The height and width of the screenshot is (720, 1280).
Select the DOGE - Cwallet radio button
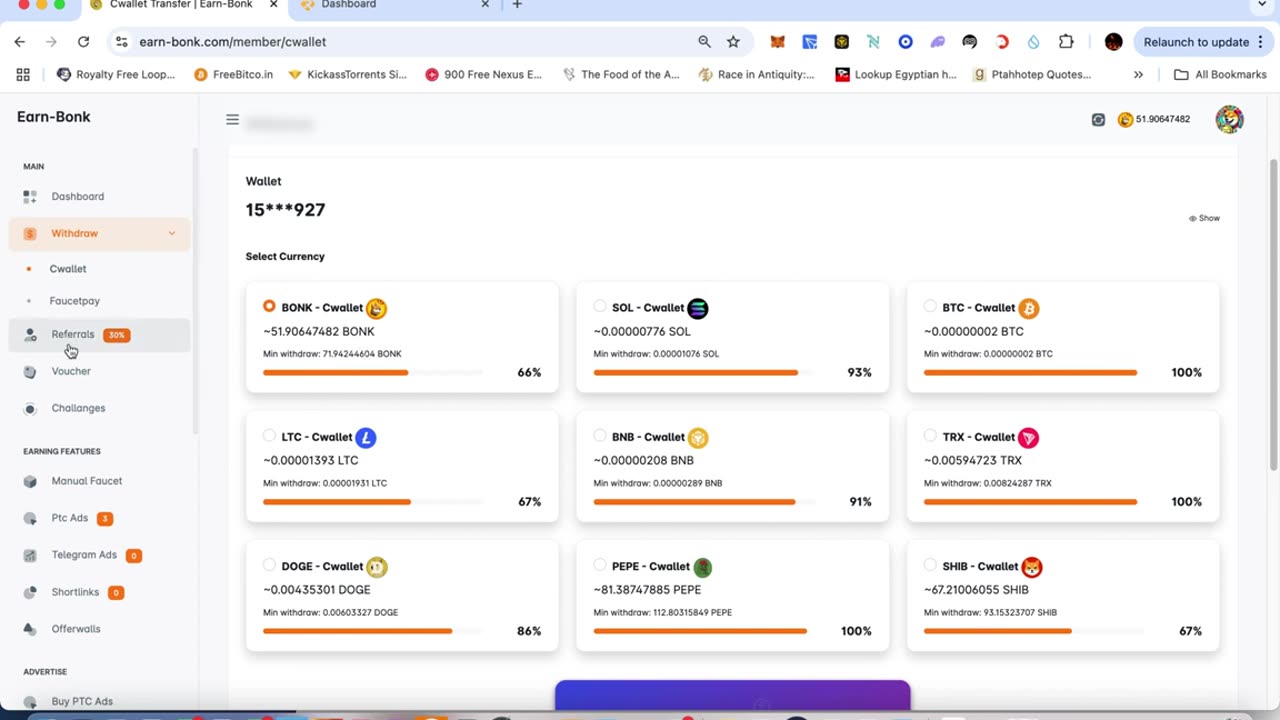click(x=269, y=565)
